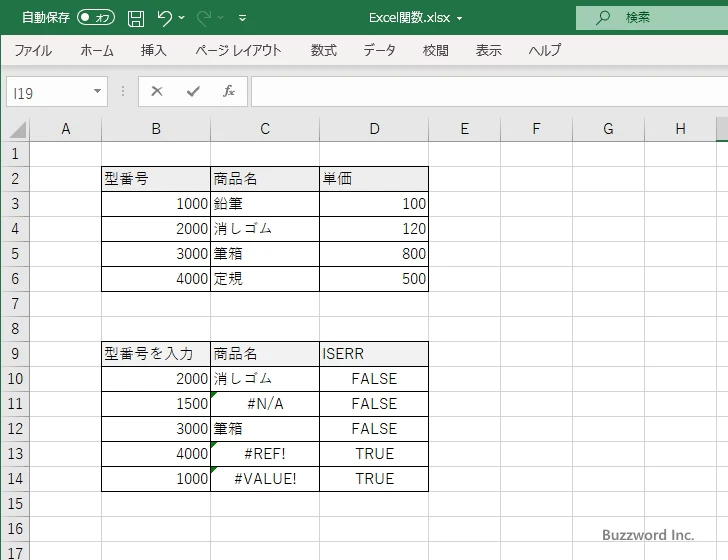Image resolution: width=728 pixels, height=560 pixels.
Task: Select row 7 header
Action: [x=15, y=304]
